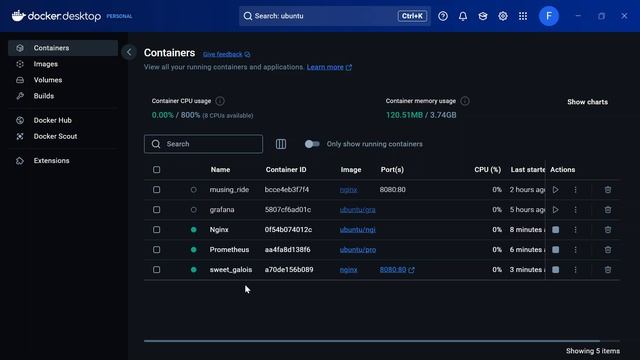Start the grafana container
Screen dimensions: 640x360
click(x=556, y=210)
